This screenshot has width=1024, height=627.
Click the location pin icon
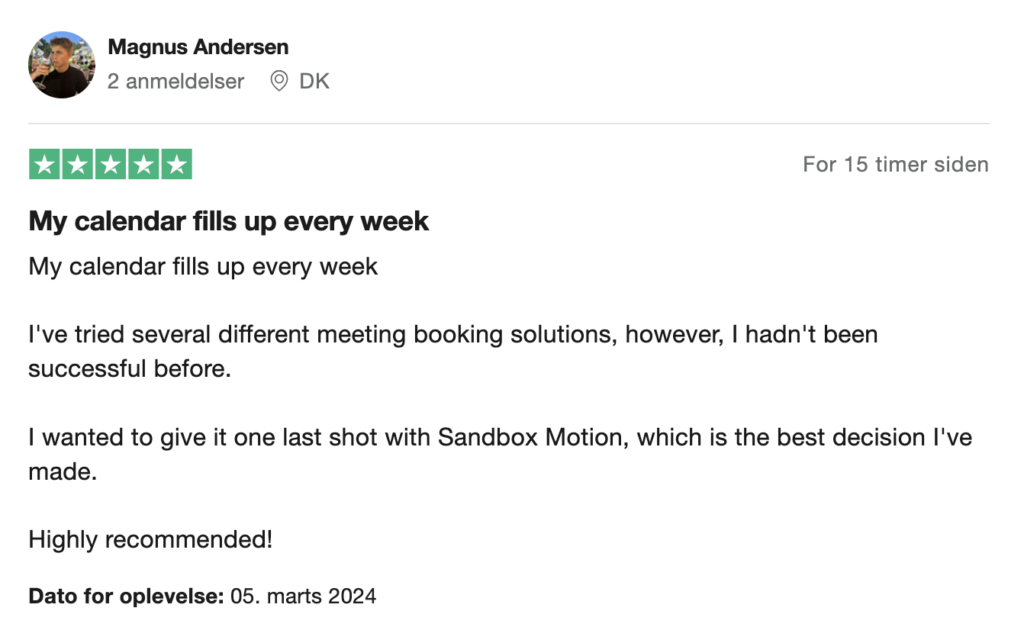(x=280, y=82)
